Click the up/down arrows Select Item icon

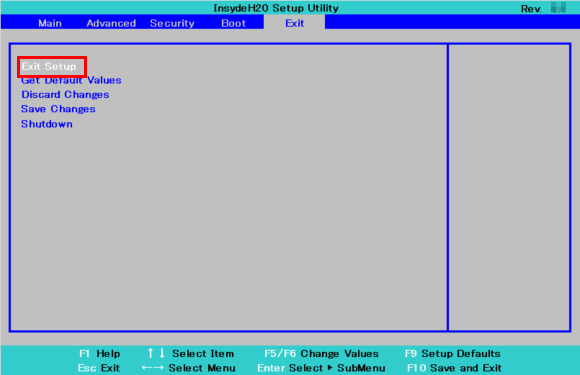[x=156, y=353]
